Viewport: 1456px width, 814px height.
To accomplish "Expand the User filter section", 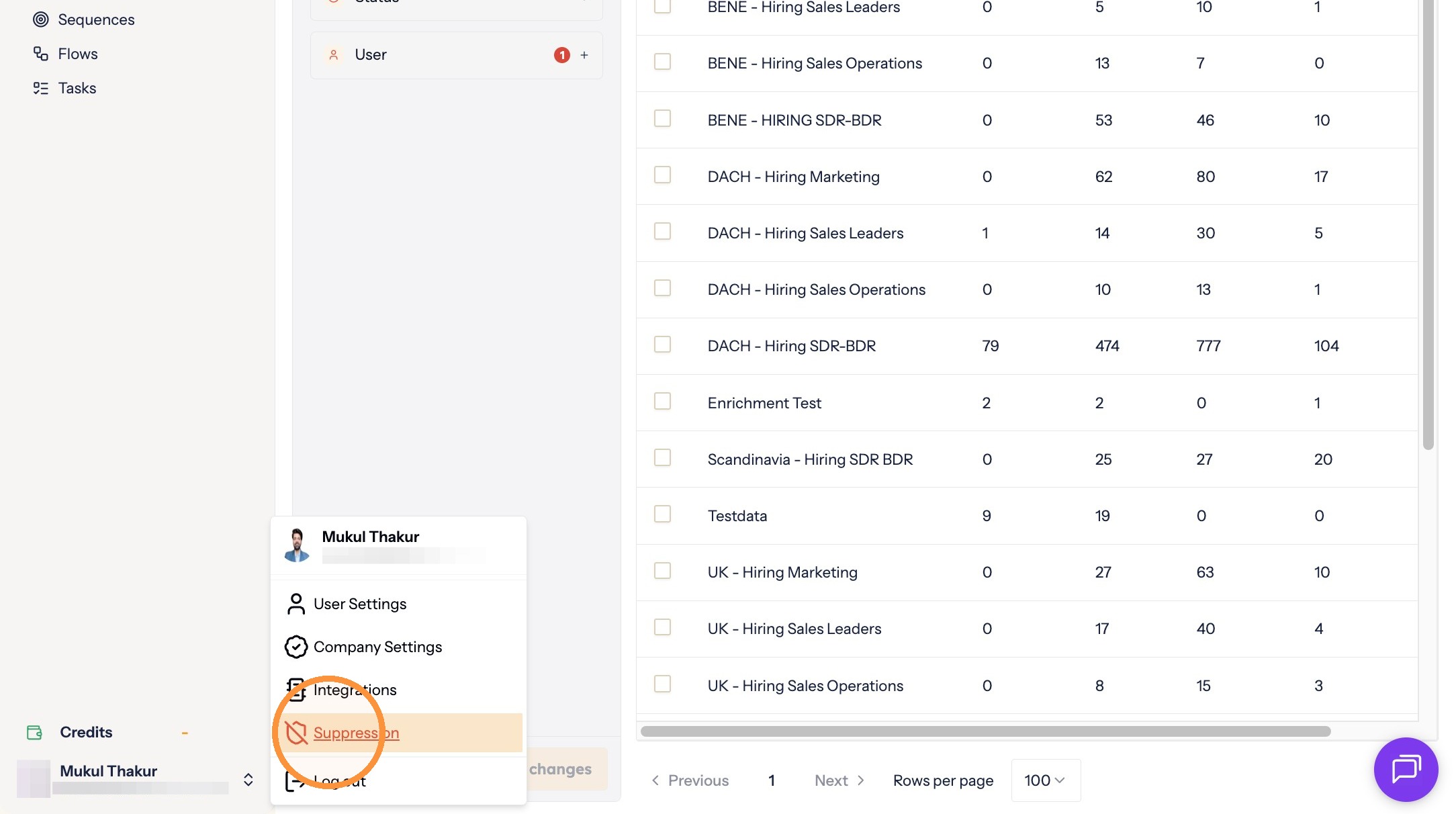I will [457, 55].
